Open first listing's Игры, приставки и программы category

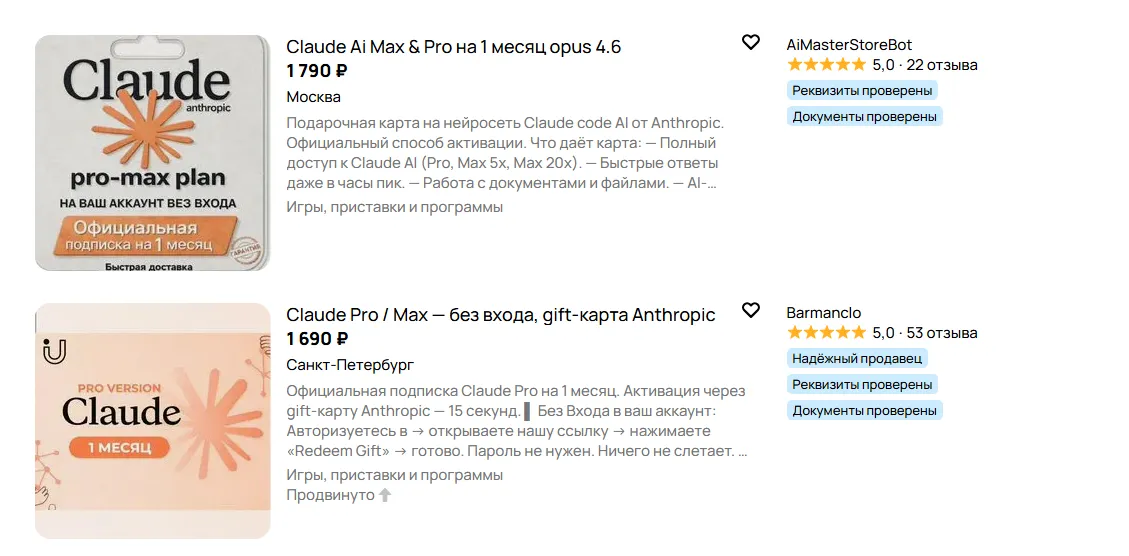point(394,207)
